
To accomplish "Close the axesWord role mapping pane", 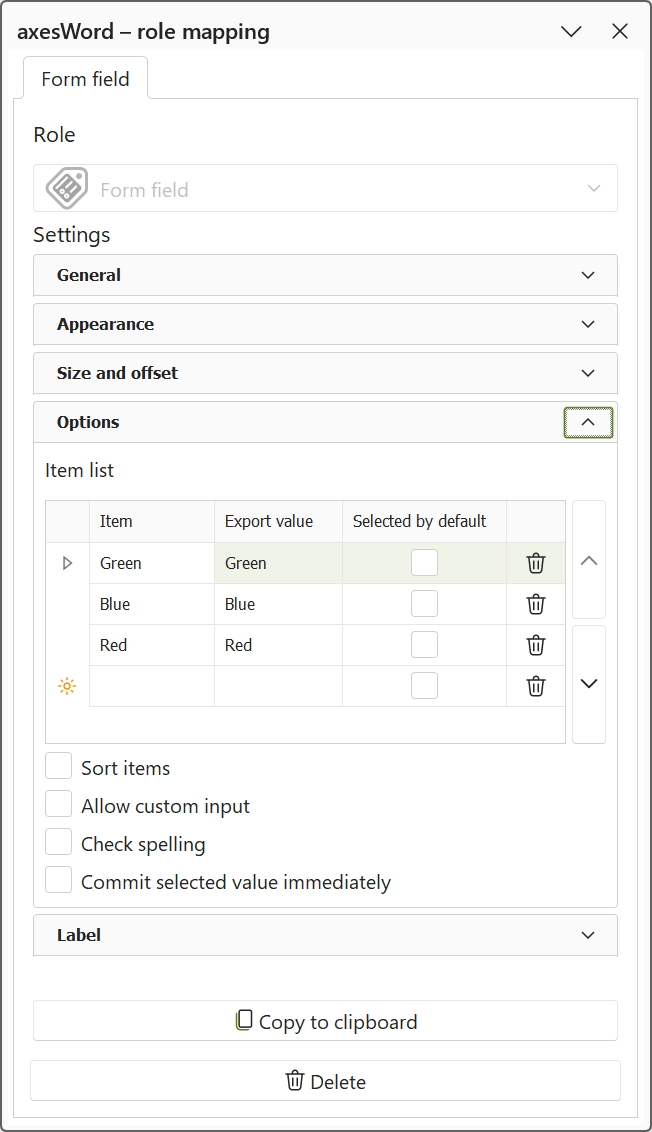I will tap(620, 31).
